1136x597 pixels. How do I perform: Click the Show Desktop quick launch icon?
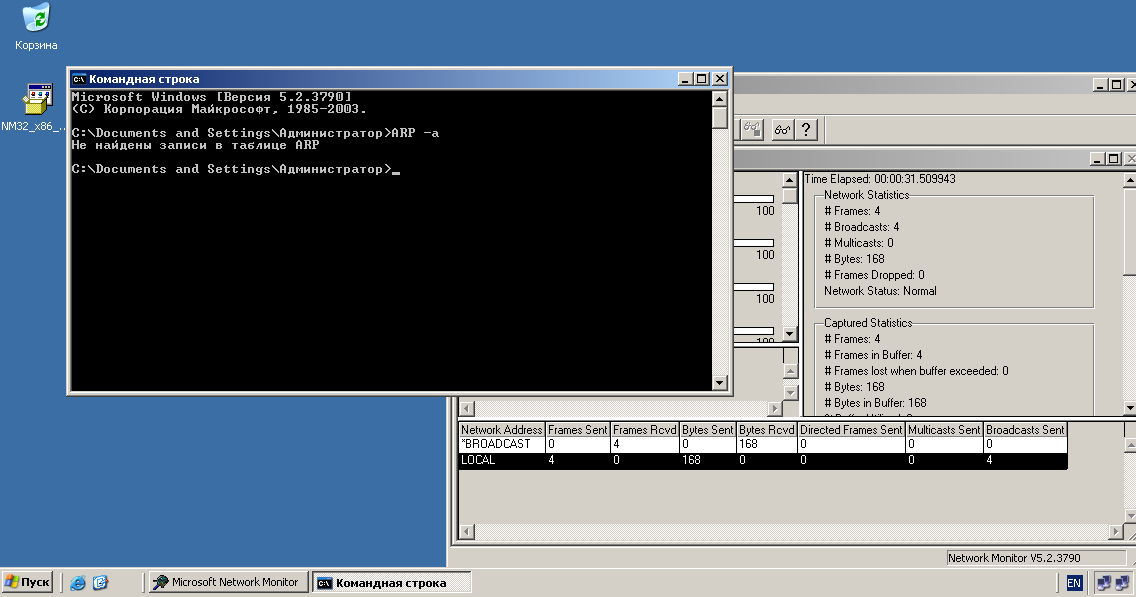(100, 583)
